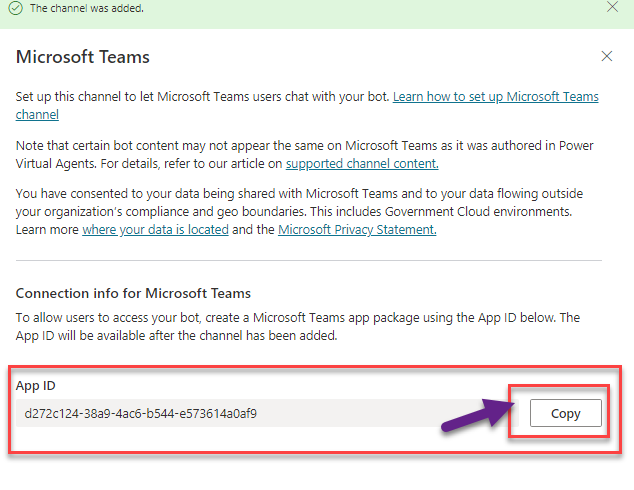The width and height of the screenshot is (634, 490).
Task: Open the Microsoft Privacy Statement link
Action: pyautogui.click(x=357, y=230)
